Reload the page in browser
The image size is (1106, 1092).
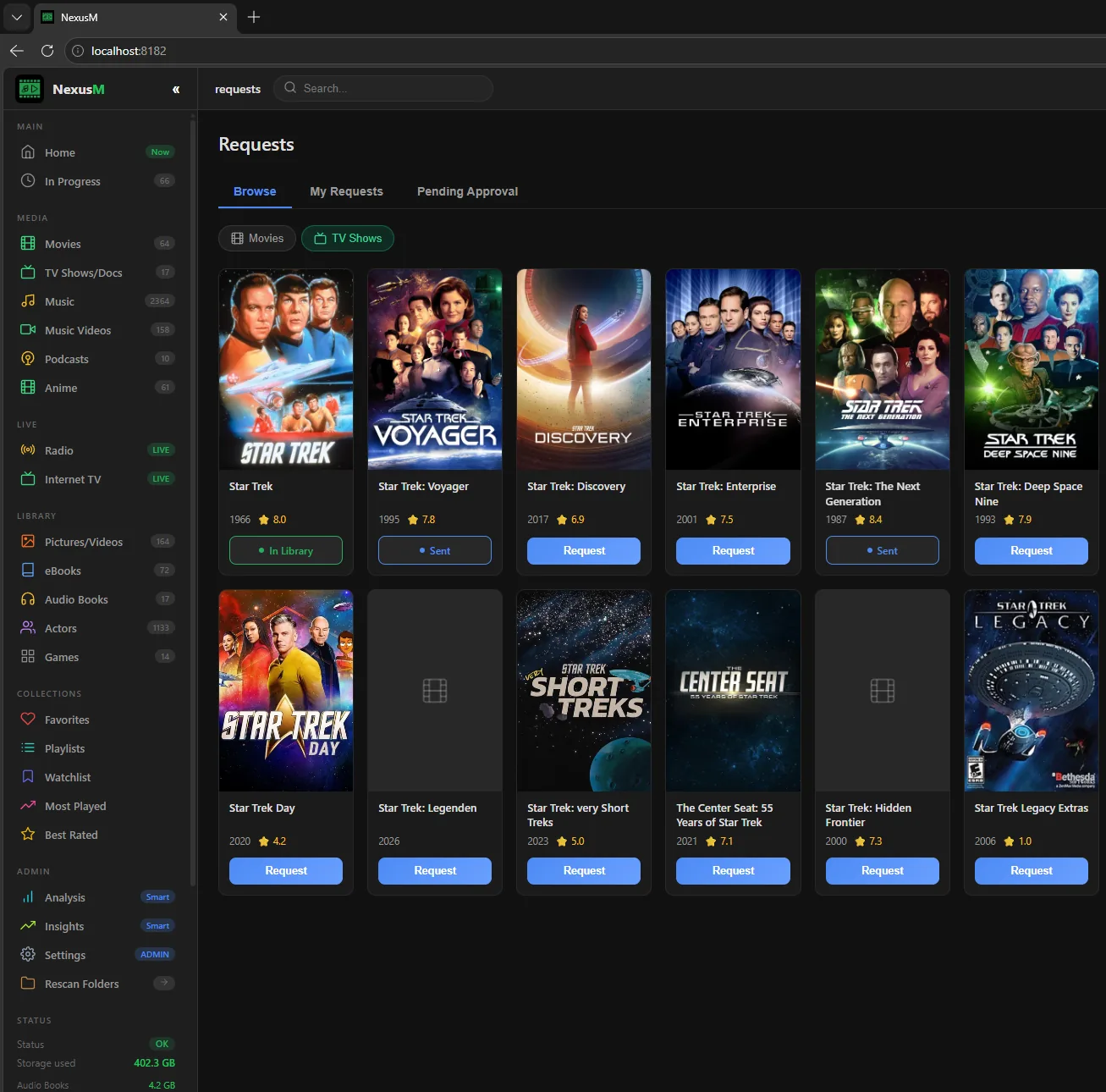pos(47,51)
